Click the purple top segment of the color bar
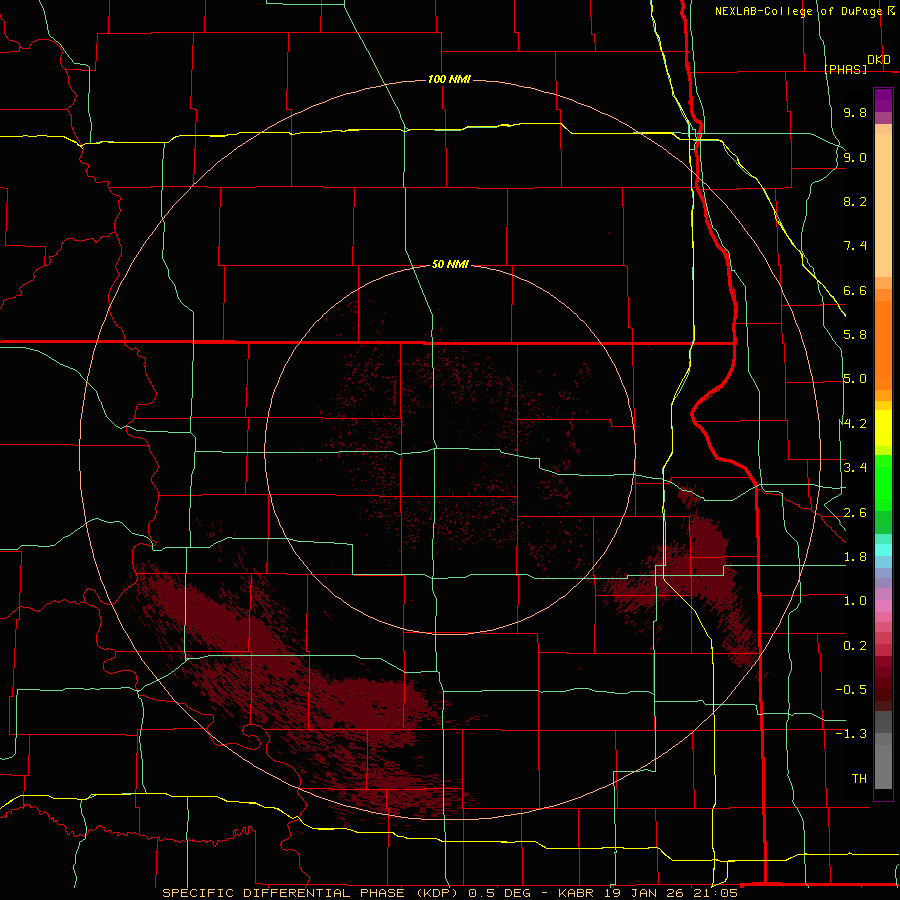Viewport: 900px width, 900px height. 883,100
